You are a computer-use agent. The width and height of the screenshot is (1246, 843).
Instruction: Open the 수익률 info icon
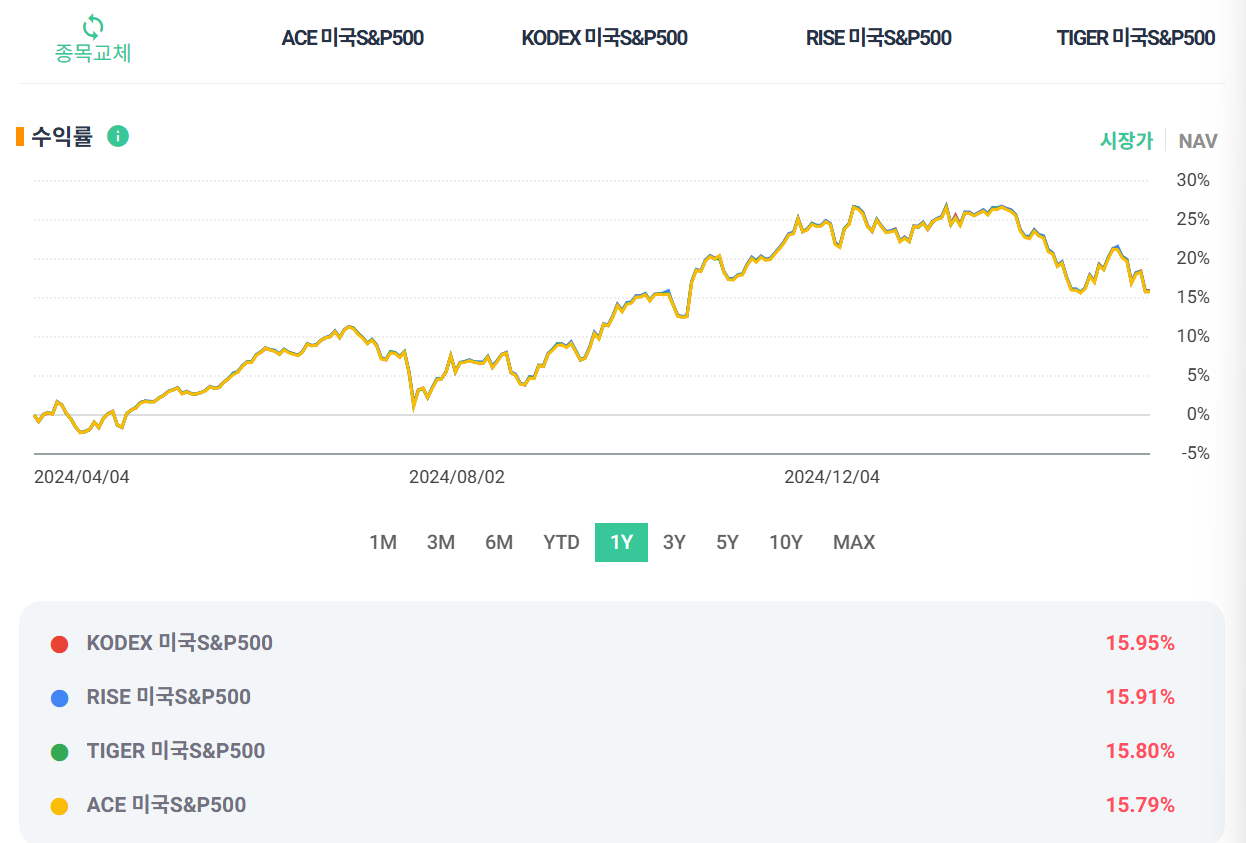tap(118, 136)
